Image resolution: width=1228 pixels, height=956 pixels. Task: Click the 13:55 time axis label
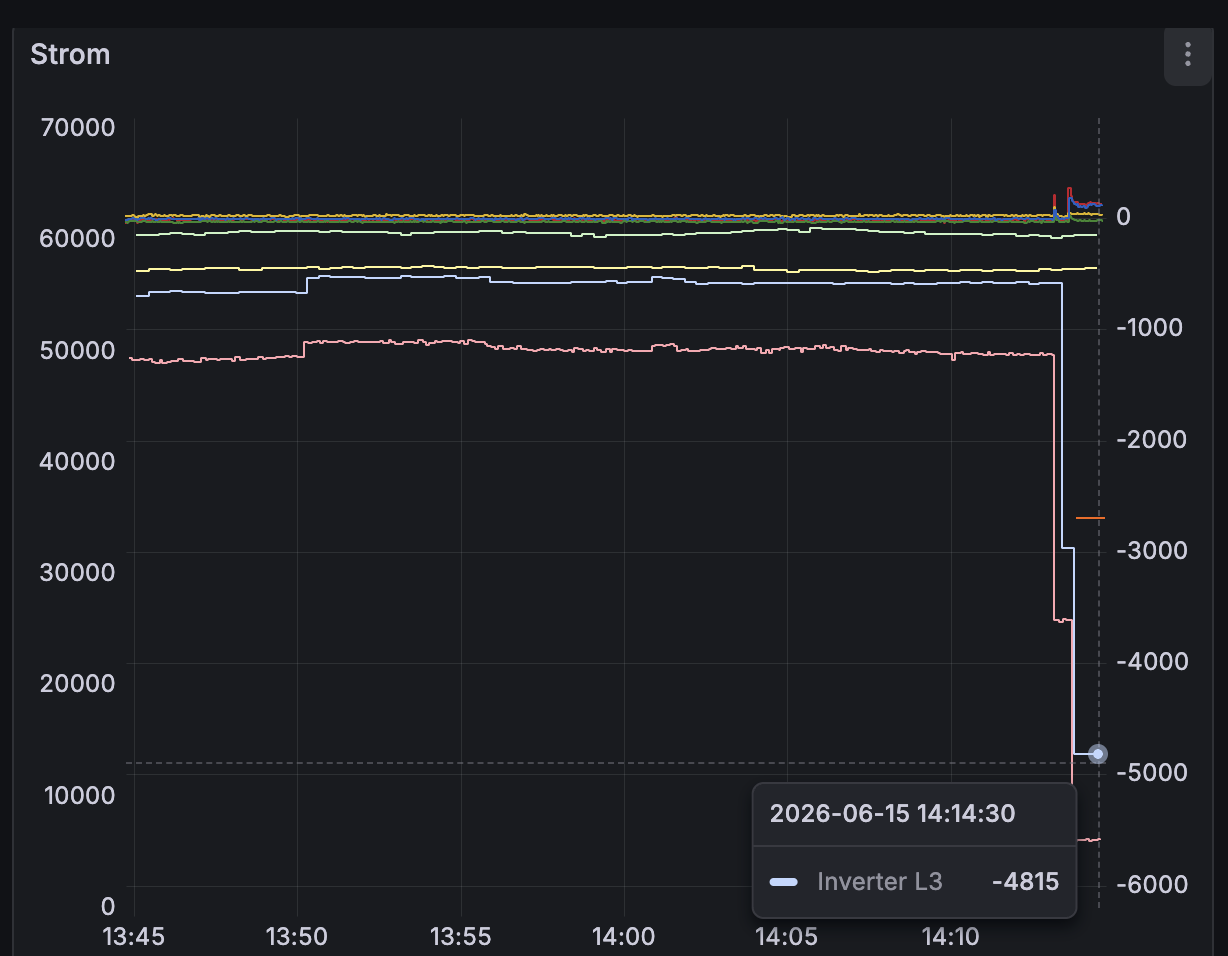point(461,937)
